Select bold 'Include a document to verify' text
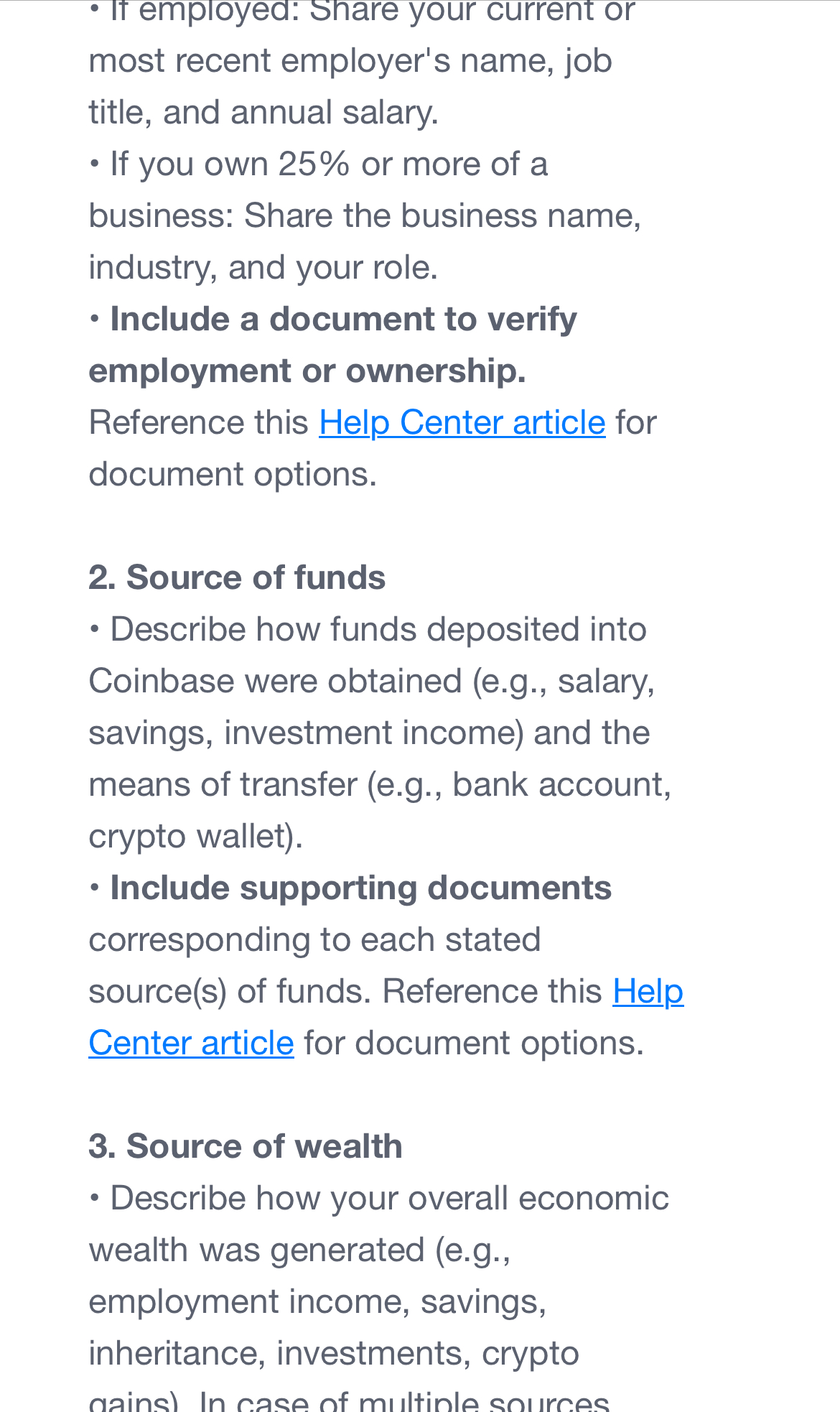840x1412 pixels. [343, 319]
